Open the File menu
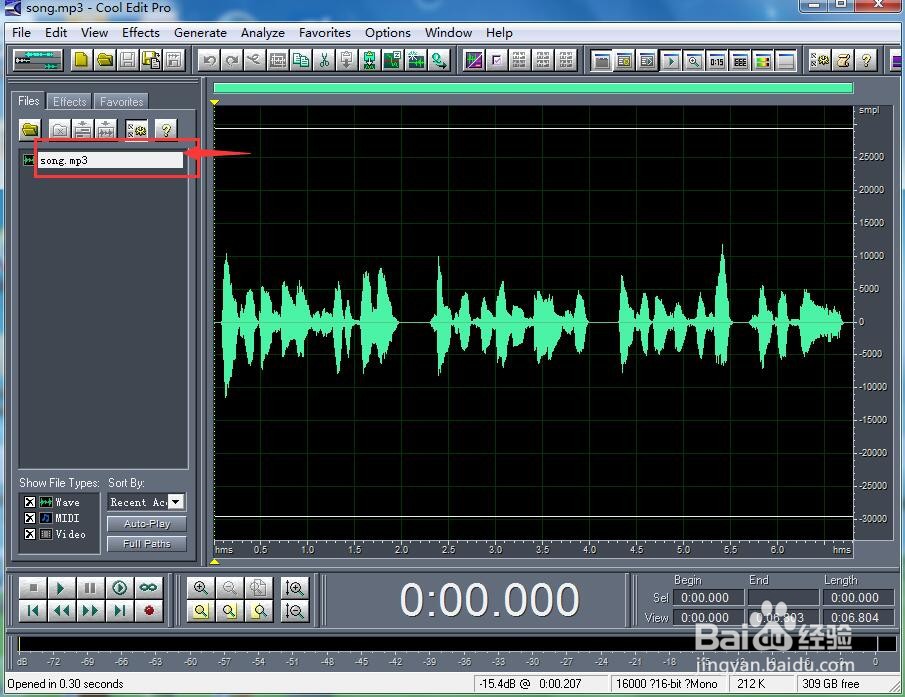Screen dimensions: 905x697 (x=21, y=32)
